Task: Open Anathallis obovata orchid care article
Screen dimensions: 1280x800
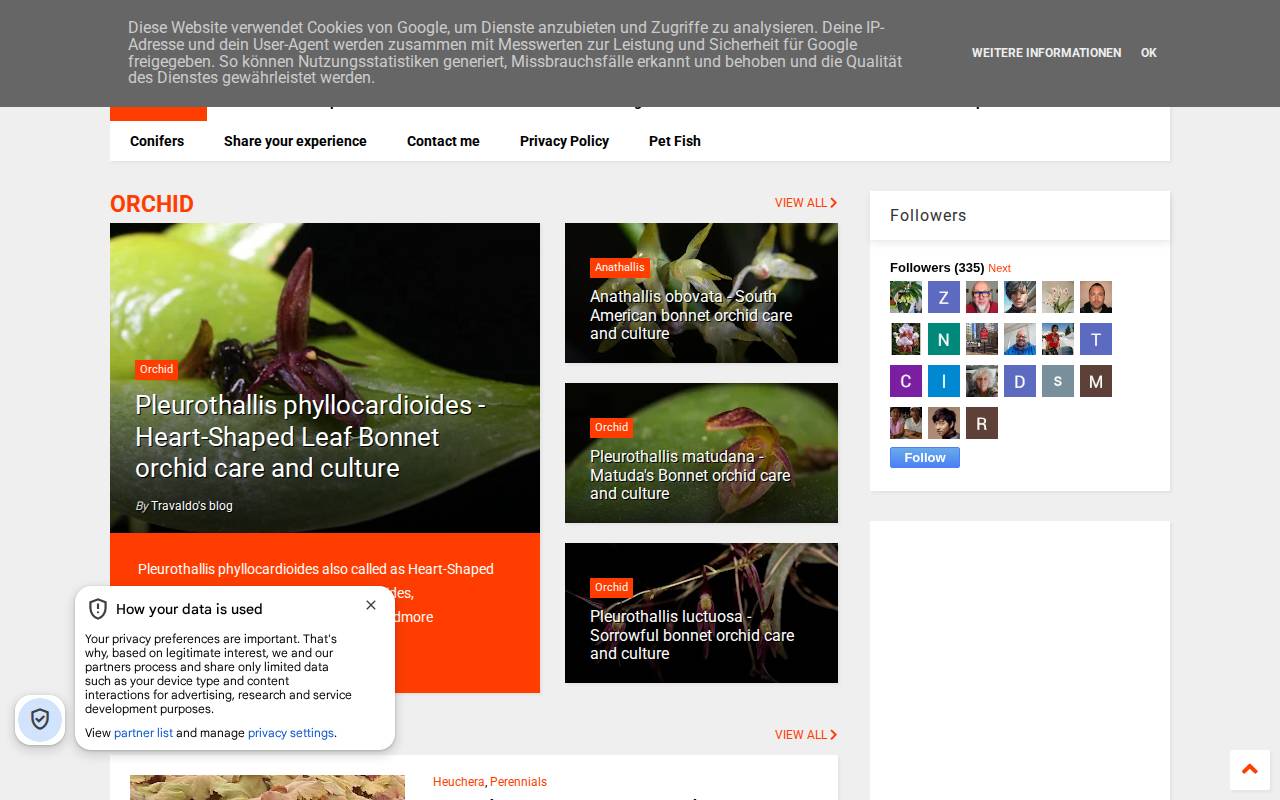Action: click(x=691, y=315)
